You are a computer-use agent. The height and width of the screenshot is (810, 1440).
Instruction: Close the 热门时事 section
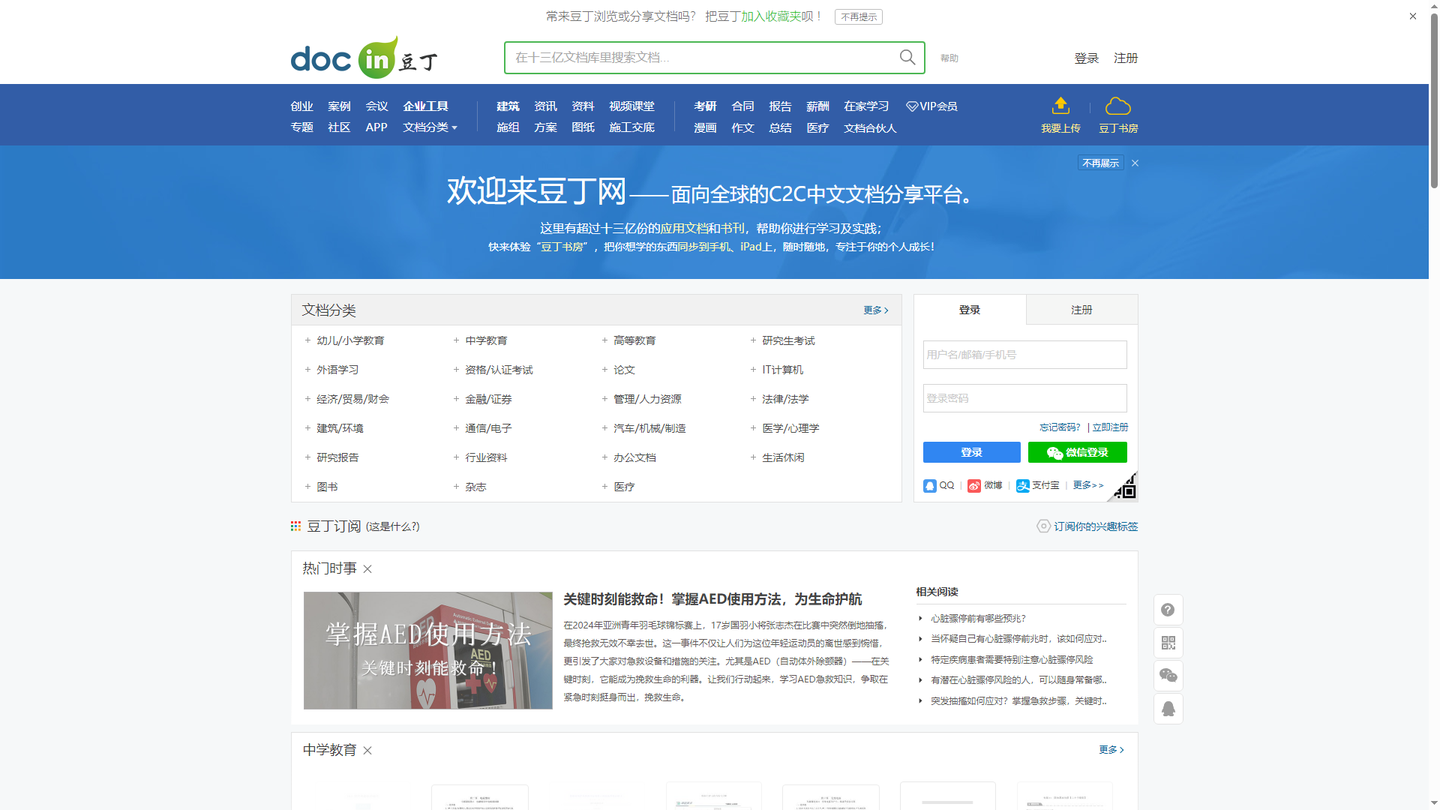(x=368, y=569)
